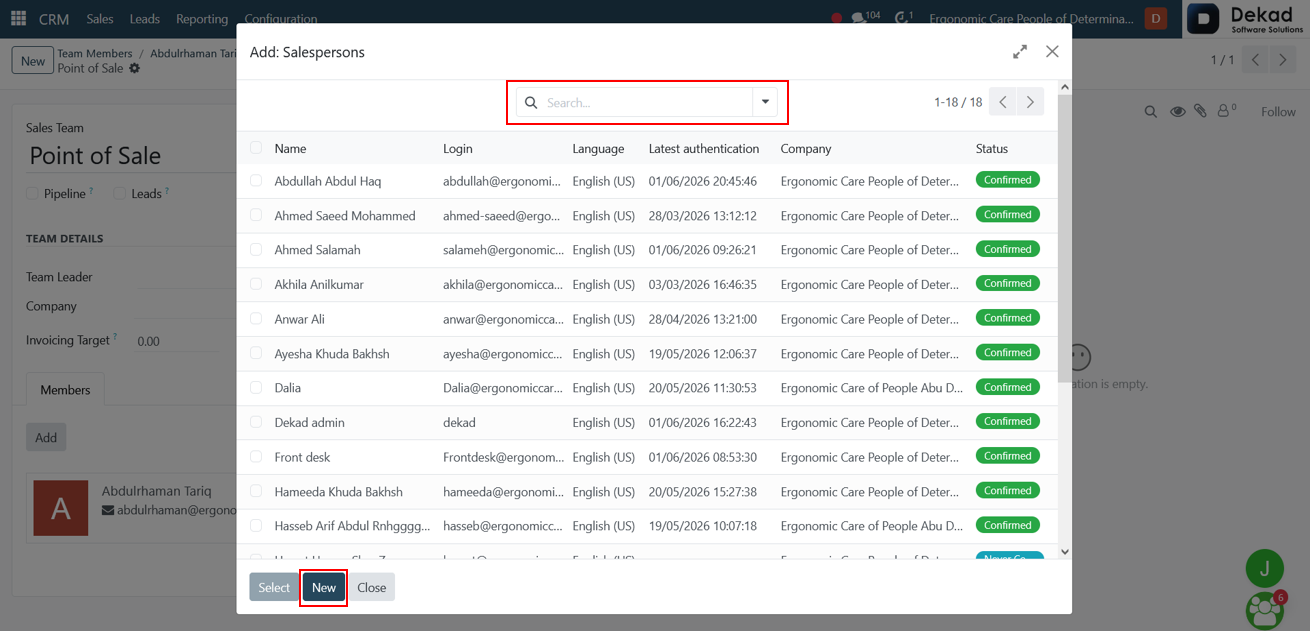Viewport: 1310px width, 631px height.
Task: Enable the Pipeline checkbox
Action: (x=32, y=194)
